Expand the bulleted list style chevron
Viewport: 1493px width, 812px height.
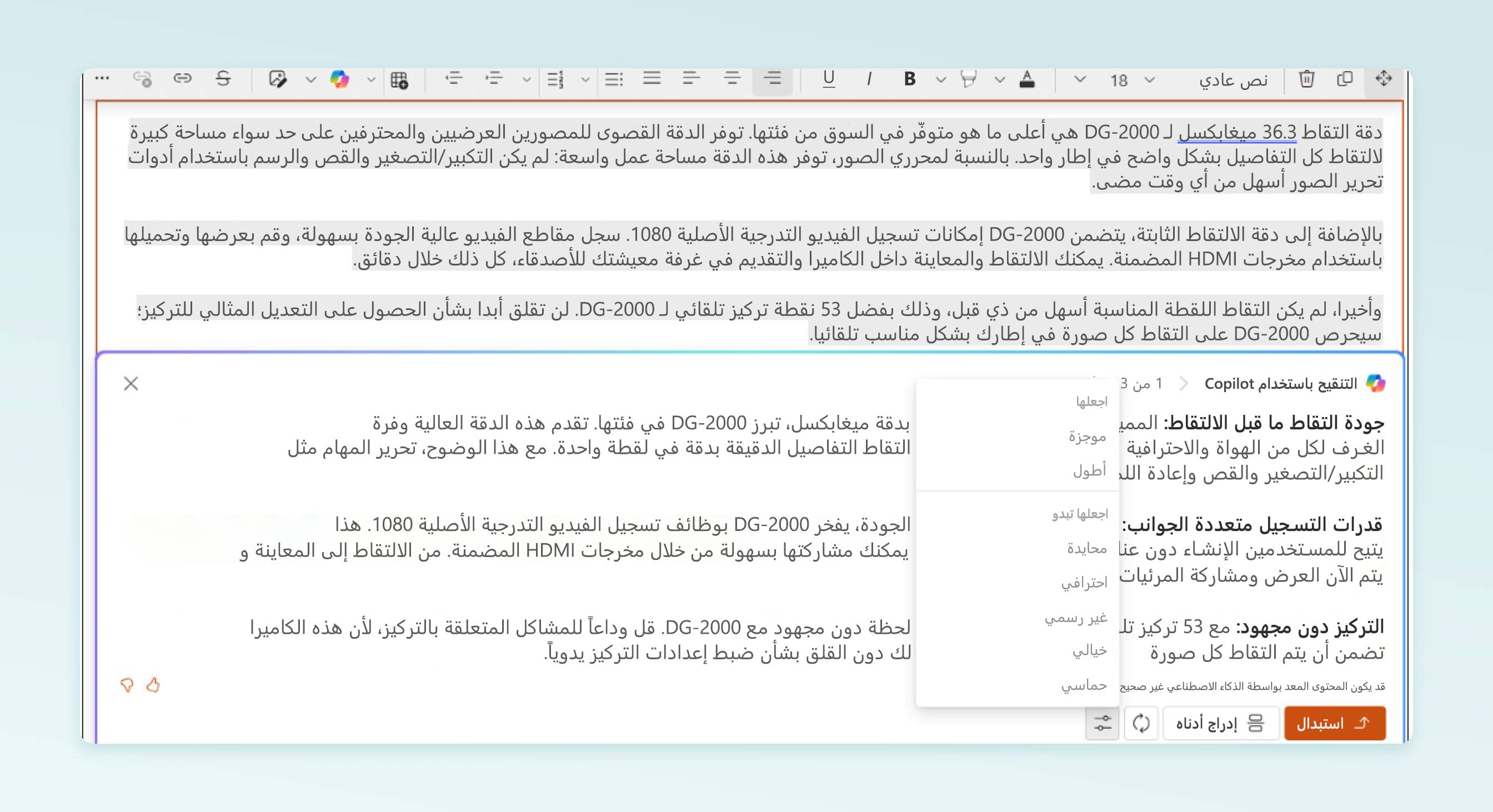coord(585,79)
